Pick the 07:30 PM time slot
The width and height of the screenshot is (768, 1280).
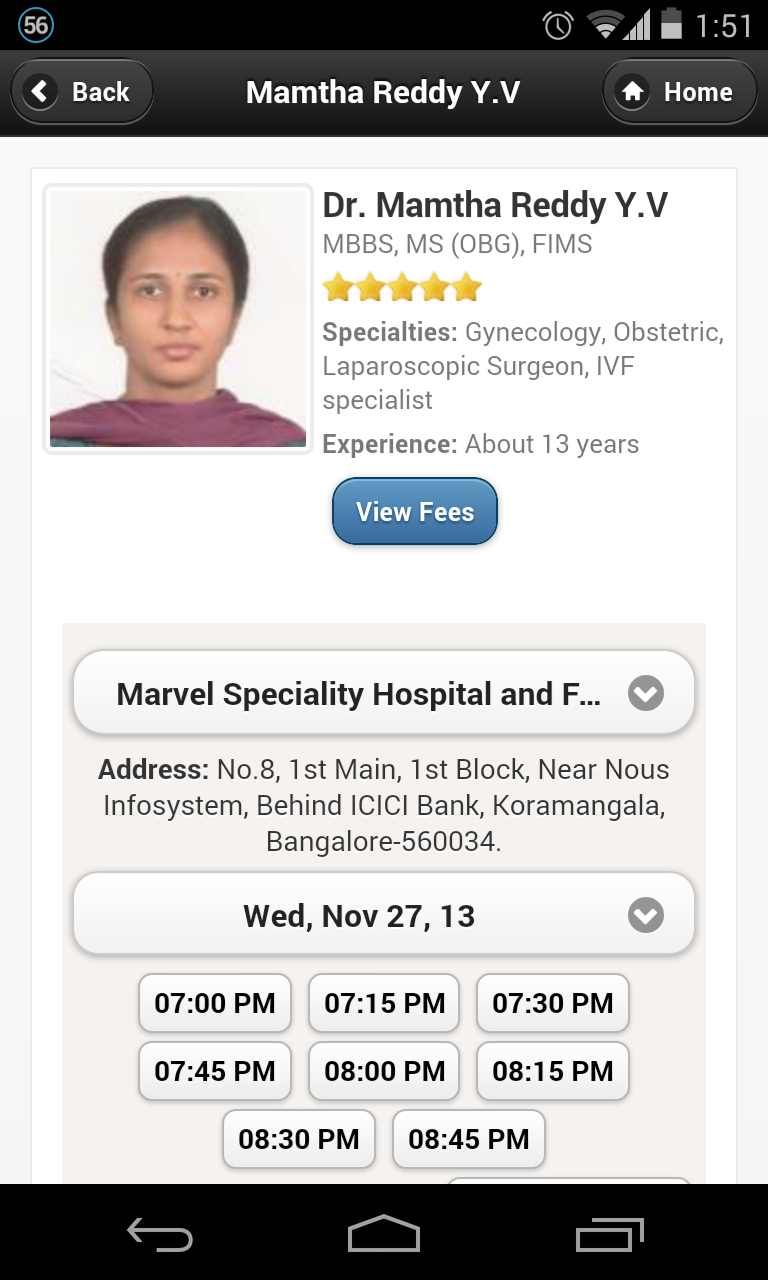553,1004
